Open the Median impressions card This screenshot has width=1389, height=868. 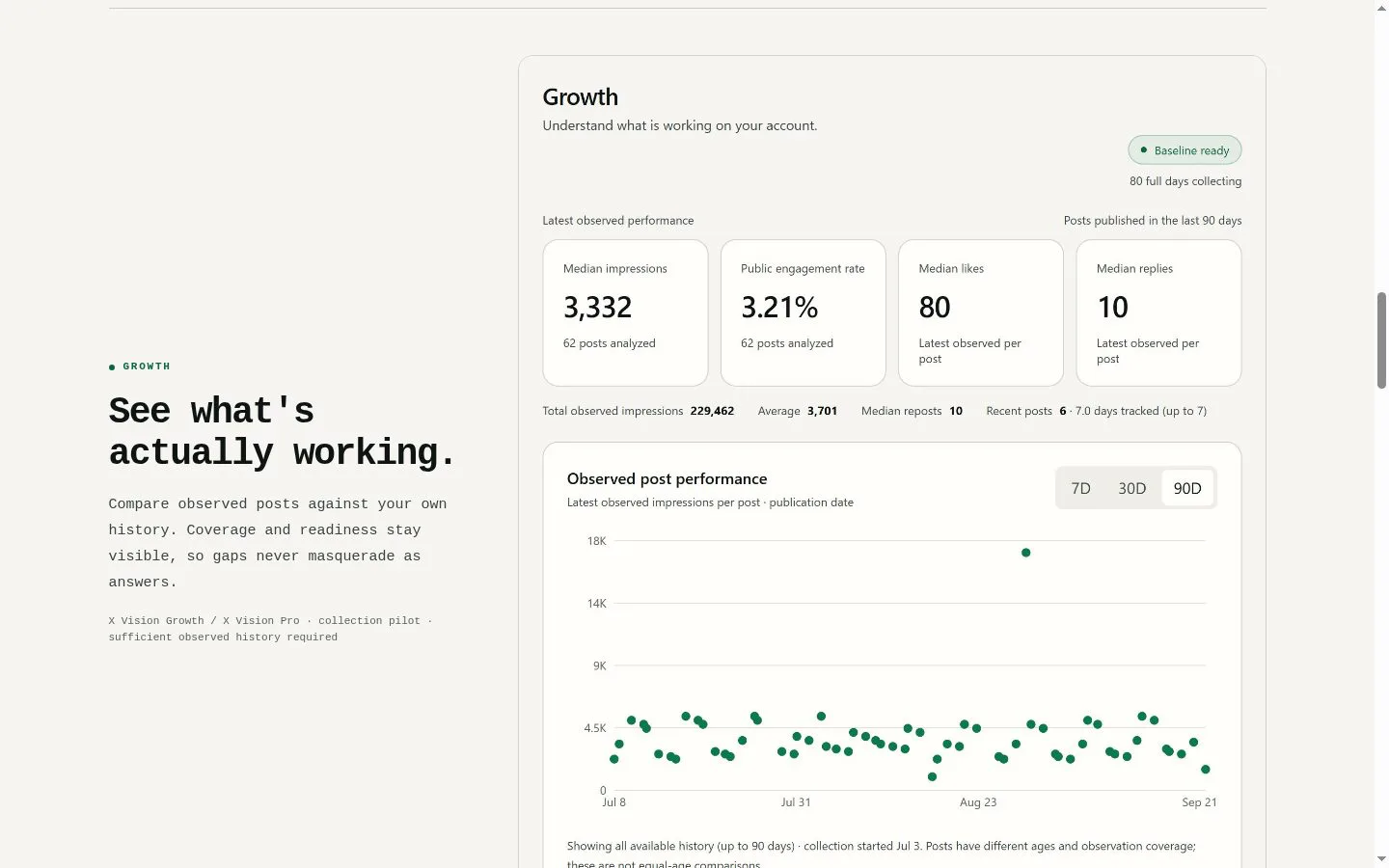click(x=625, y=312)
